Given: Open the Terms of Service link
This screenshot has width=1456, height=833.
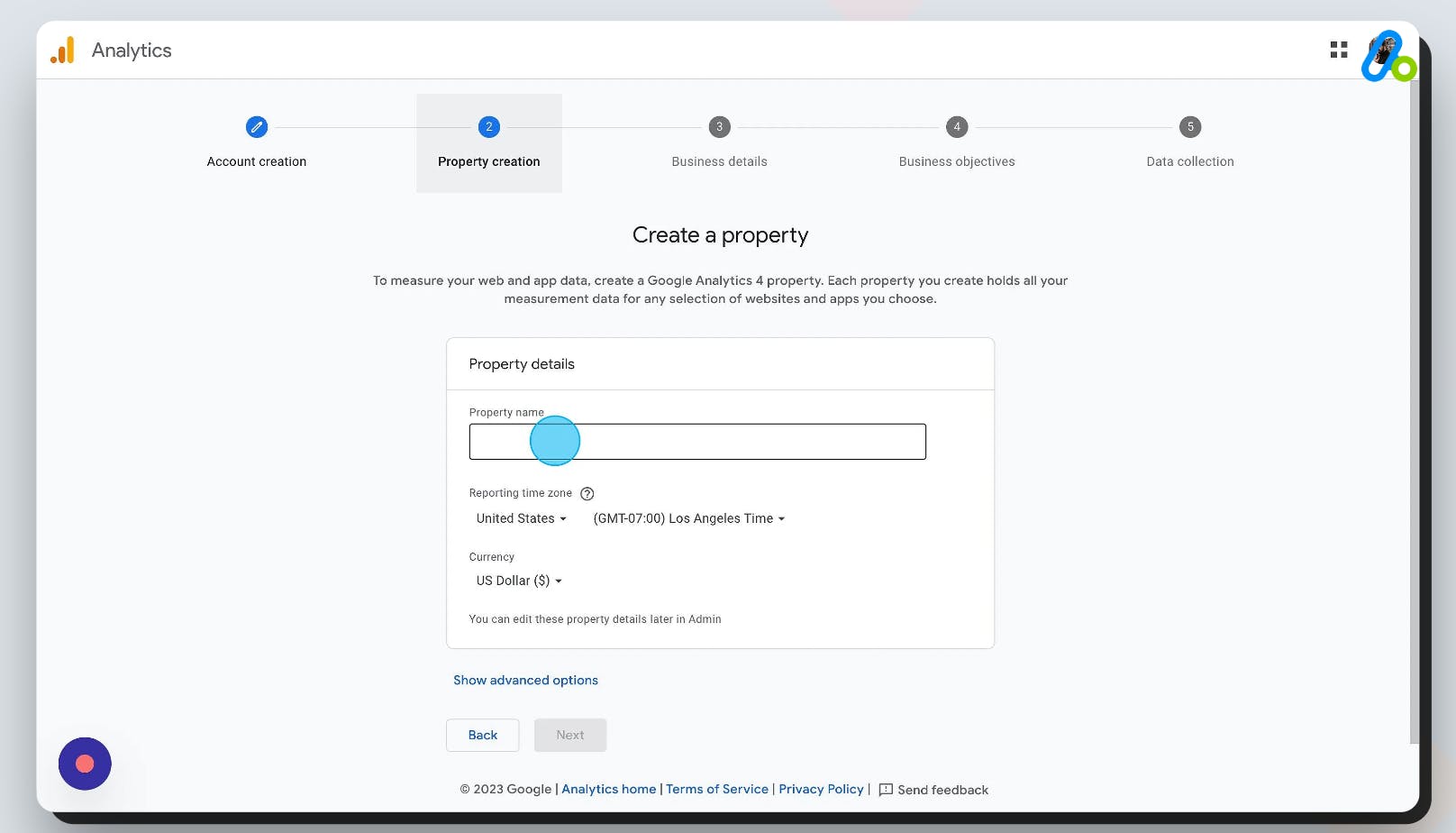Looking at the screenshot, I should pyautogui.click(x=717, y=789).
